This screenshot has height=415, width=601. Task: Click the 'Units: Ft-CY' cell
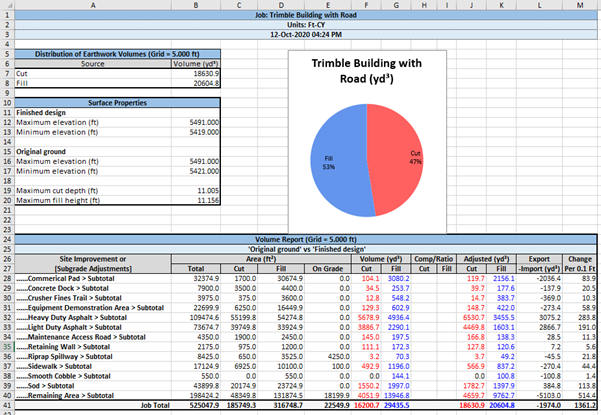click(x=305, y=25)
